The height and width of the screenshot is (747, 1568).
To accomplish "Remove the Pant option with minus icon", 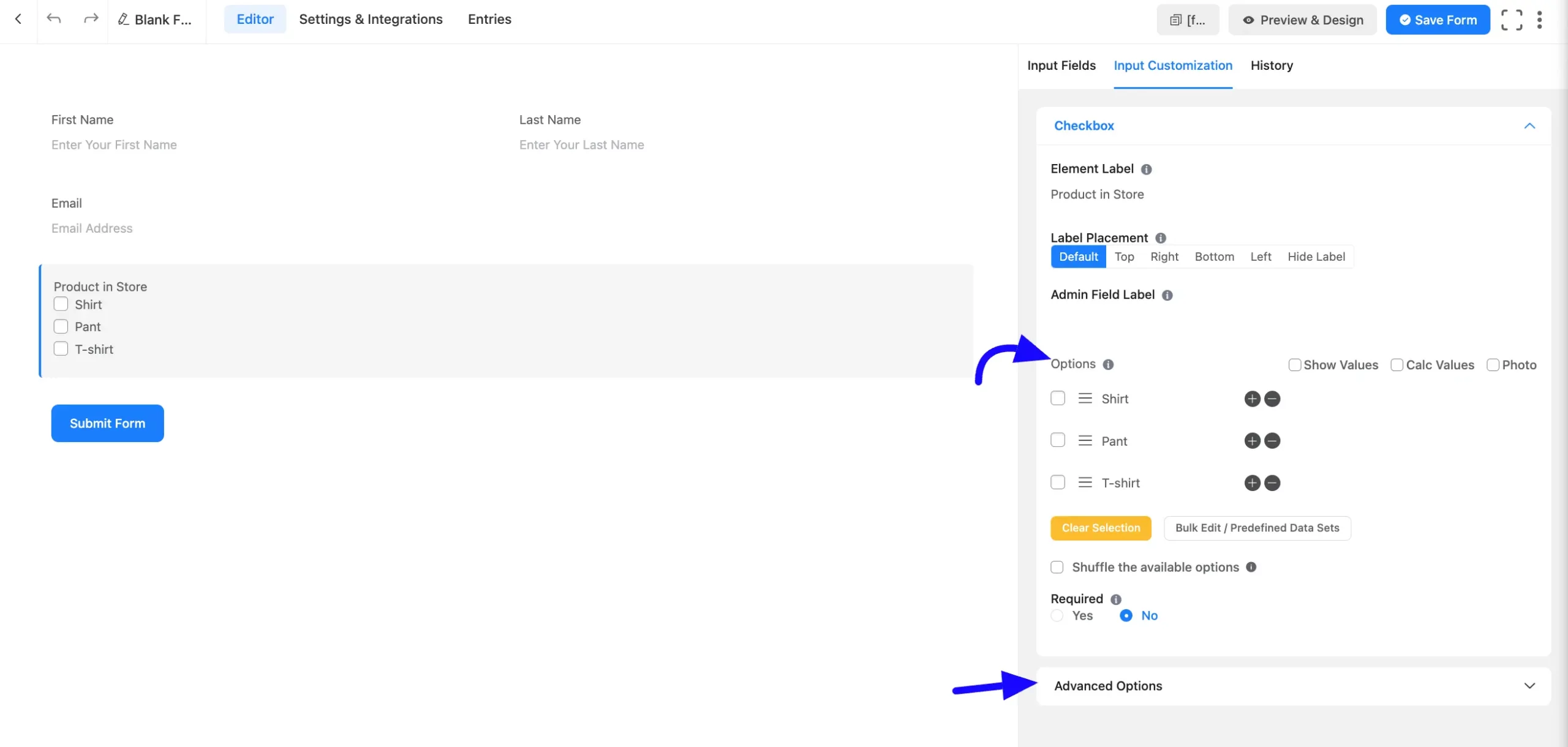I will 1272,441.
